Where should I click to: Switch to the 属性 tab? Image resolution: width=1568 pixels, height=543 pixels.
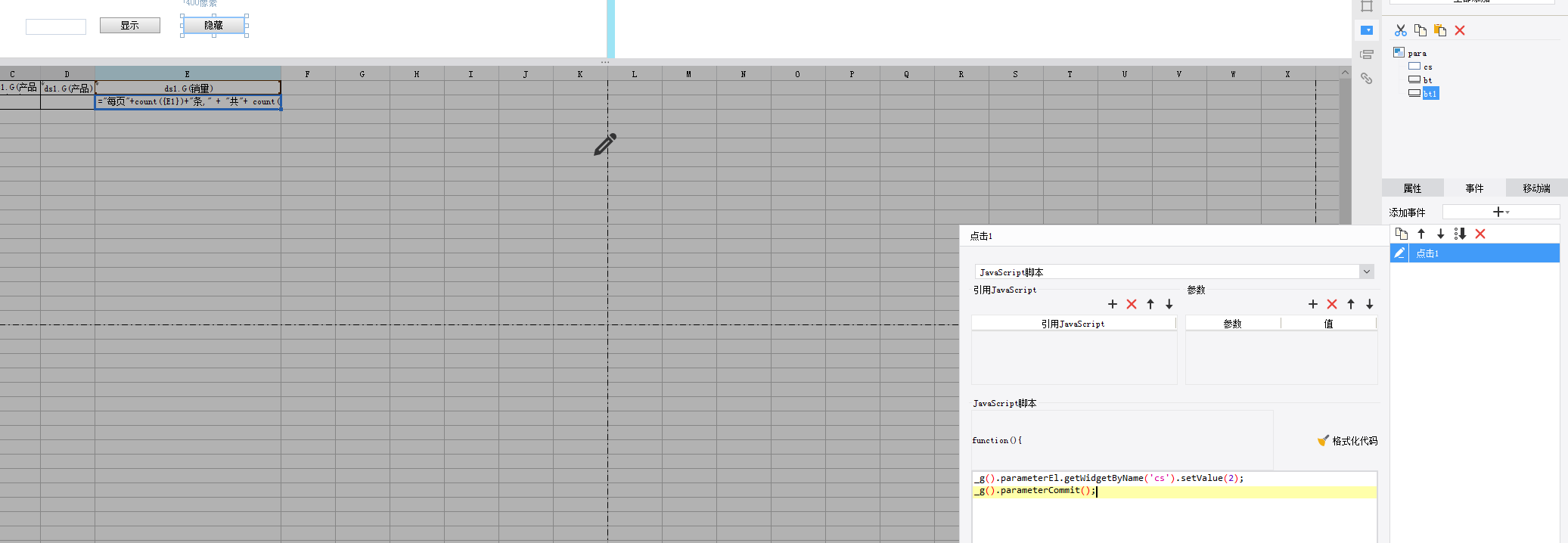click(x=1412, y=188)
